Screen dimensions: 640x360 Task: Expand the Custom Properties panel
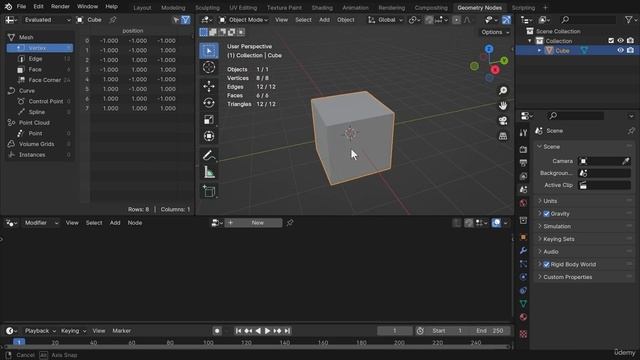pos(567,277)
